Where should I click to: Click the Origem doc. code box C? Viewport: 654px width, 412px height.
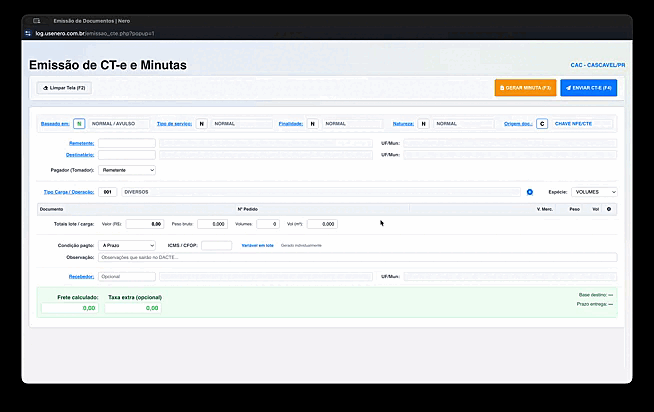542,124
